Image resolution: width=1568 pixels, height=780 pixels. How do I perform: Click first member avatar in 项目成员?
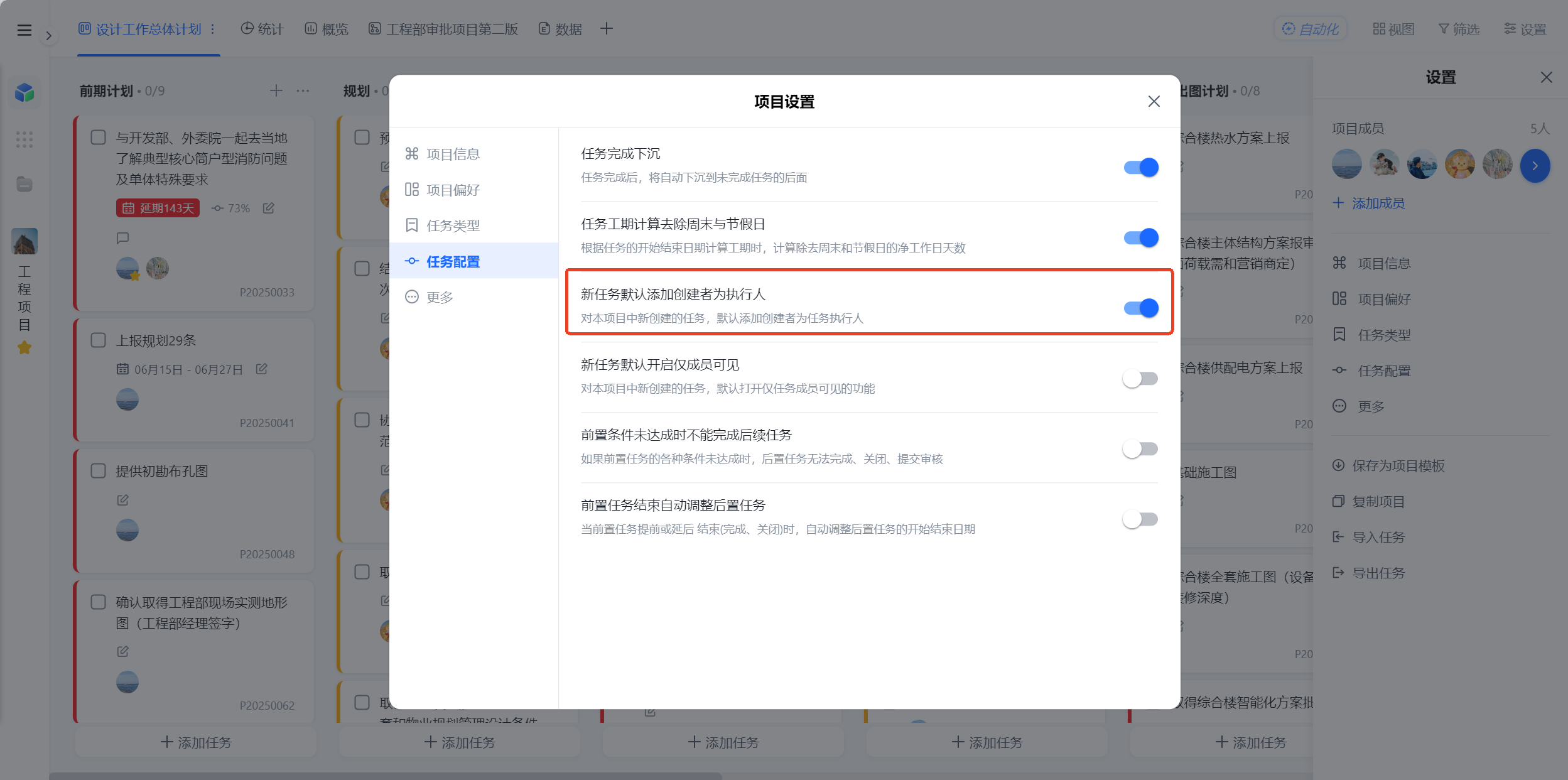(x=1347, y=165)
